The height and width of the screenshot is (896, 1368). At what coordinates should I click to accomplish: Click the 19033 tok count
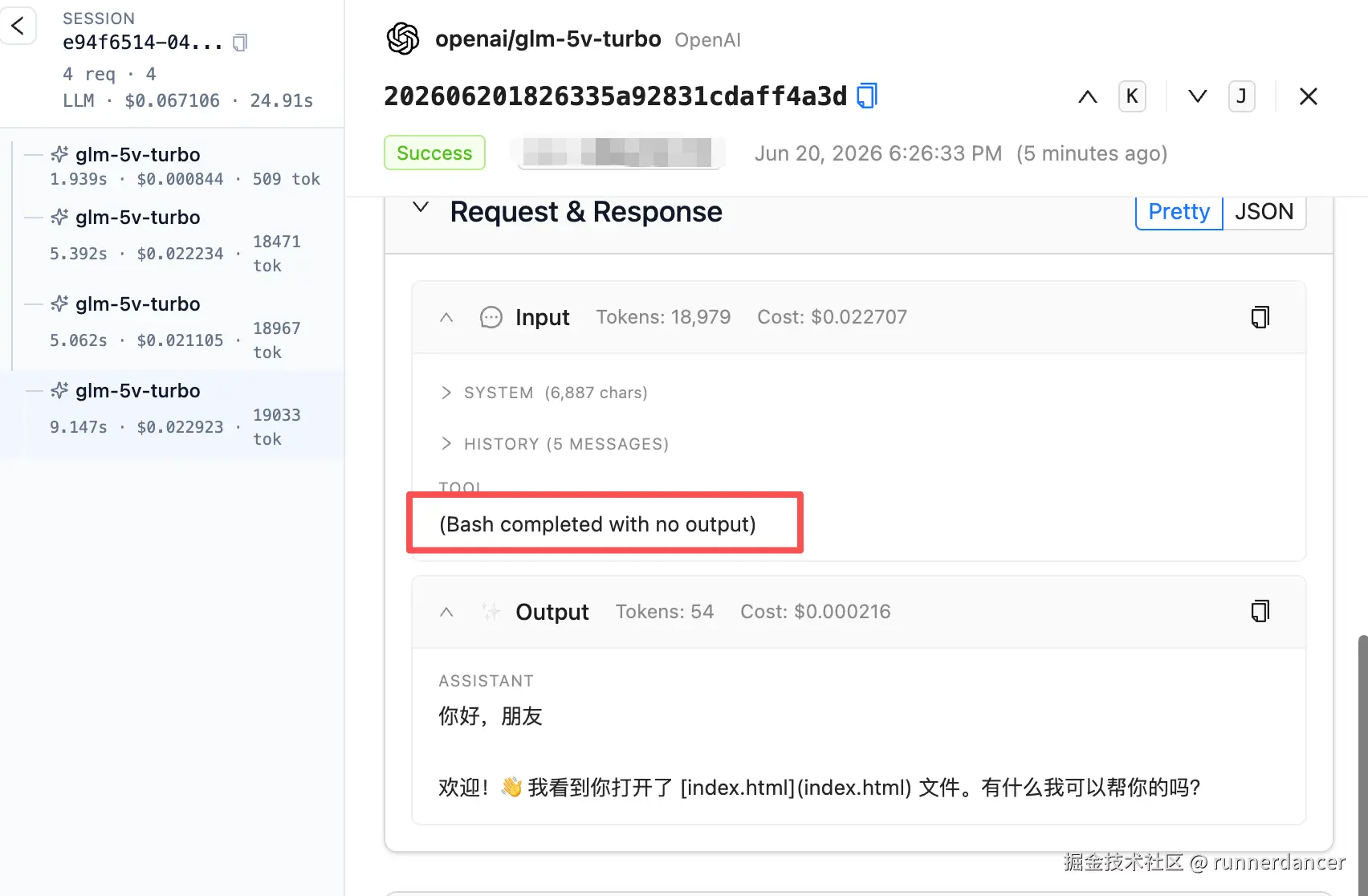(276, 426)
